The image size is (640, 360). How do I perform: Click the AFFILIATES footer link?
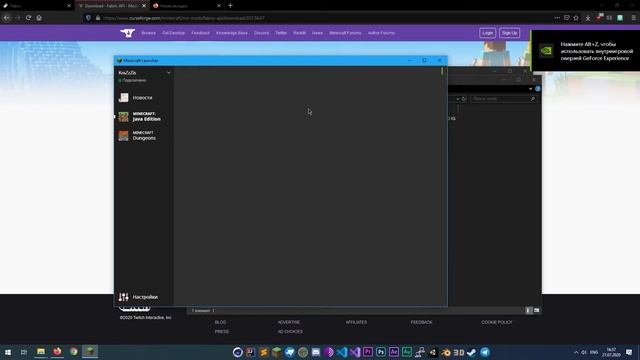(x=356, y=322)
